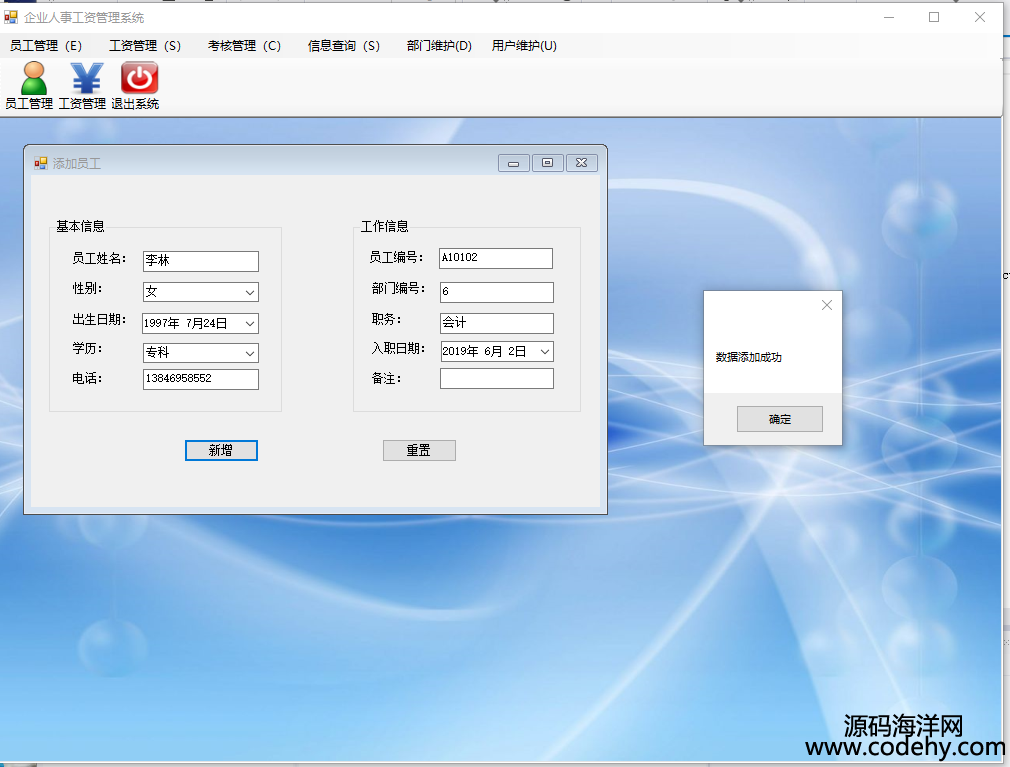Open 工资管理 via the yen icon
Image resolution: width=1010 pixels, height=767 pixels.
coord(86,78)
